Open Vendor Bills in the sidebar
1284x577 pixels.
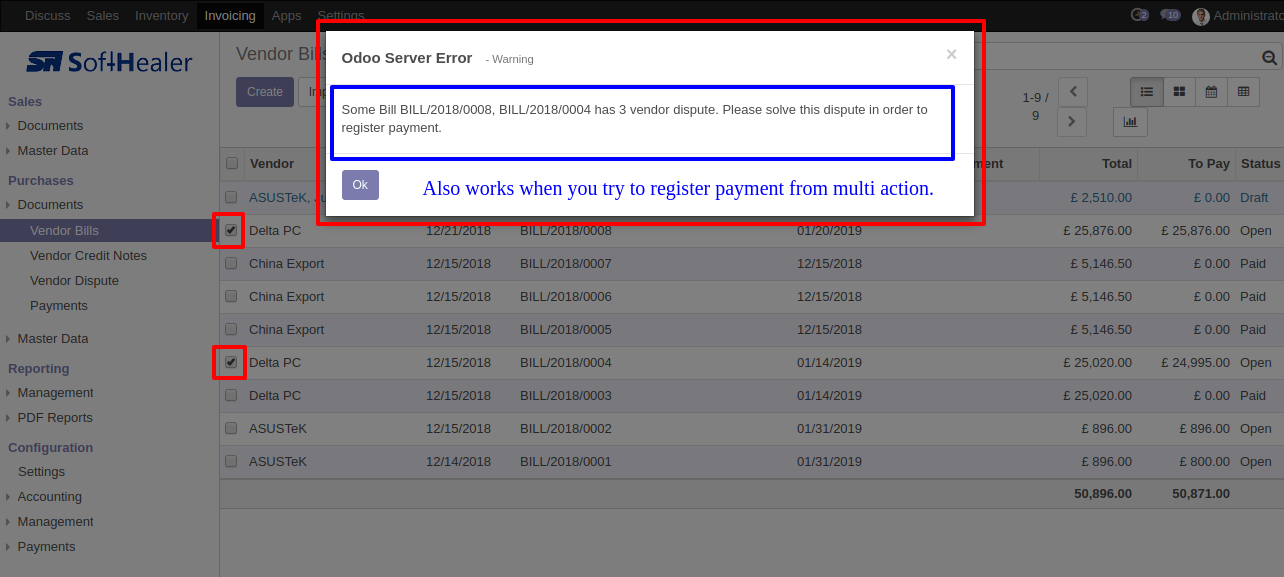tap(64, 231)
